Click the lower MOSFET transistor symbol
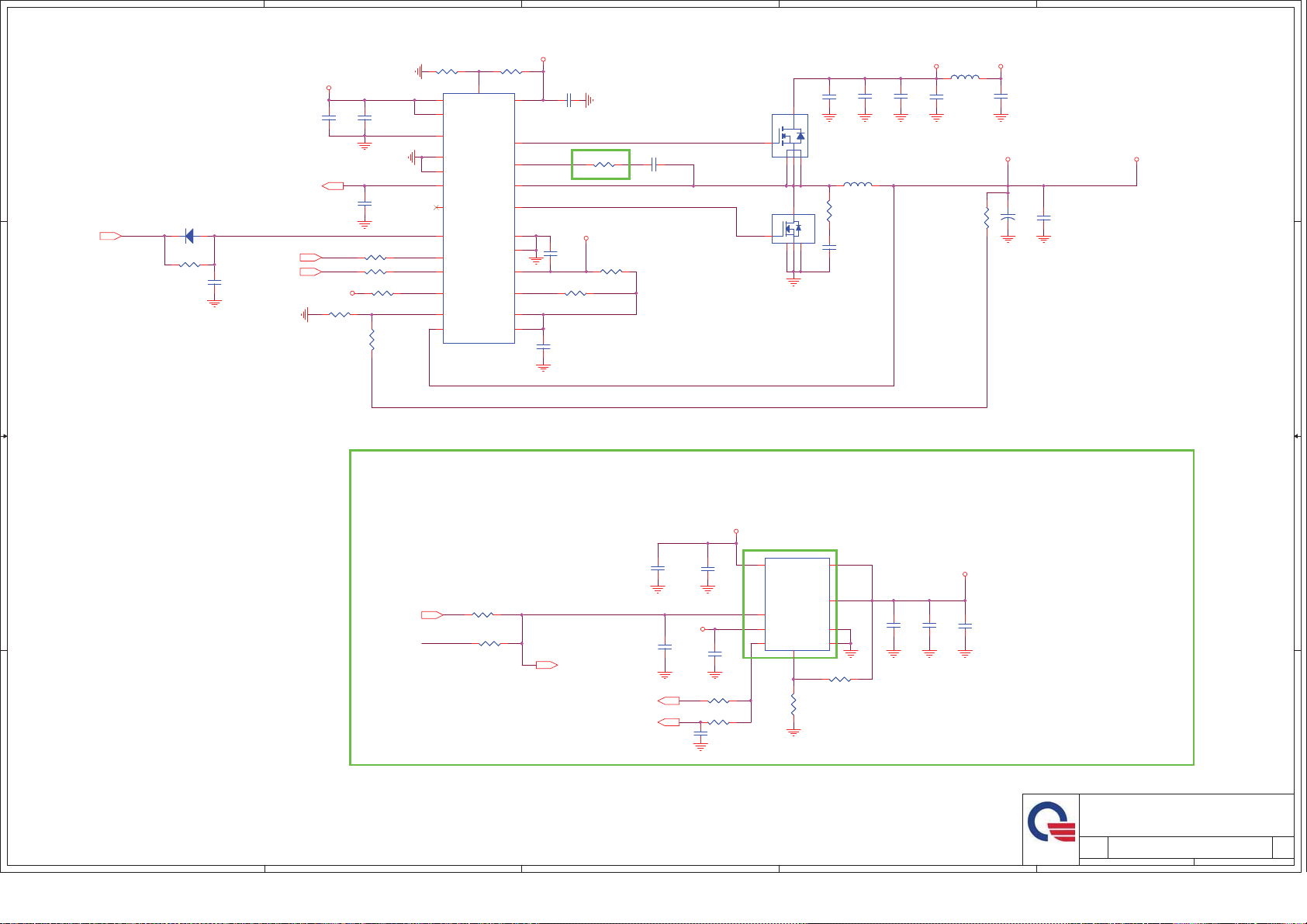The image size is (1307, 924). [x=793, y=228]
